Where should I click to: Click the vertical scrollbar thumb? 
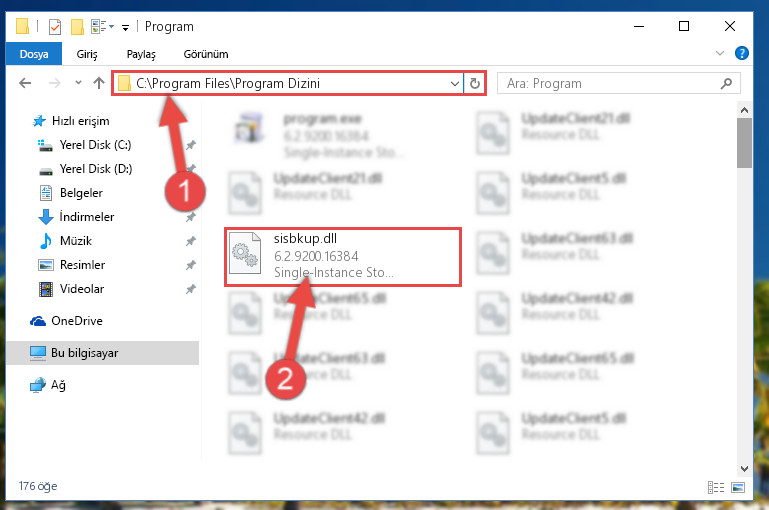pos(744,143)
